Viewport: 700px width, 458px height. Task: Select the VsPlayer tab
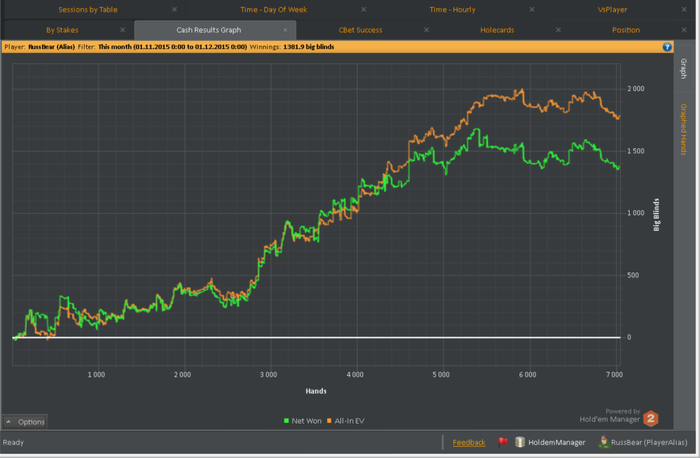(x=612, y=9)
